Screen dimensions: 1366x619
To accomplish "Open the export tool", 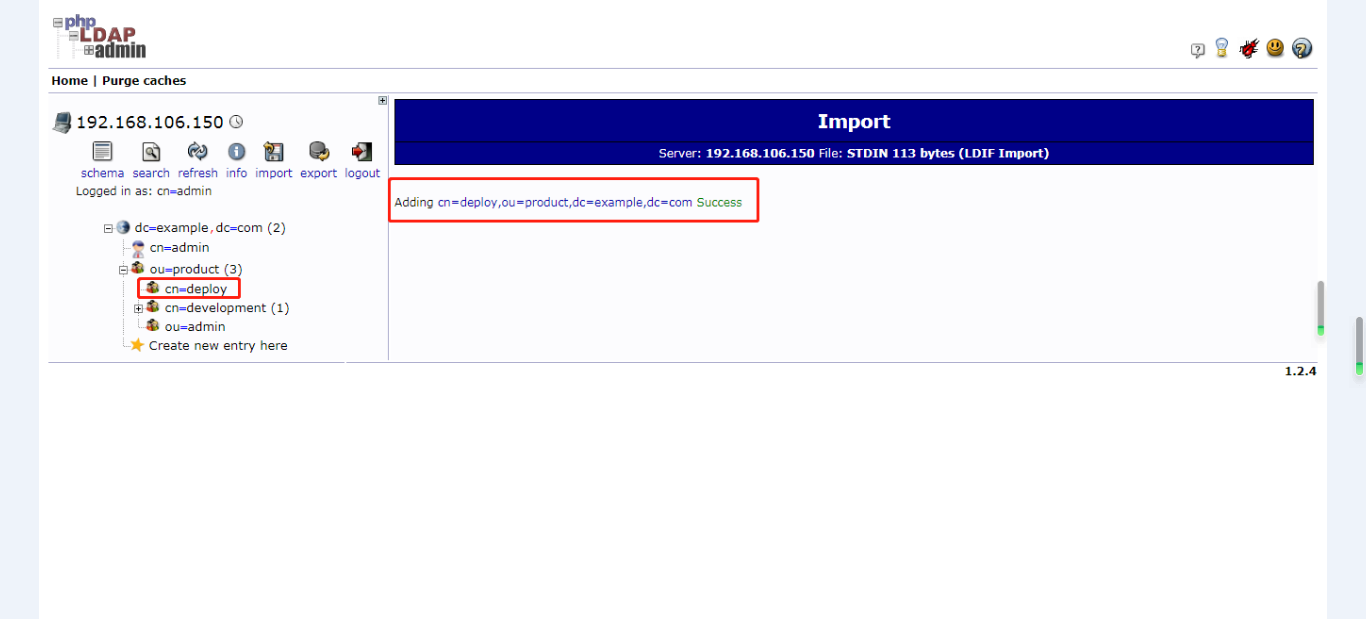I will coord(318,152).
